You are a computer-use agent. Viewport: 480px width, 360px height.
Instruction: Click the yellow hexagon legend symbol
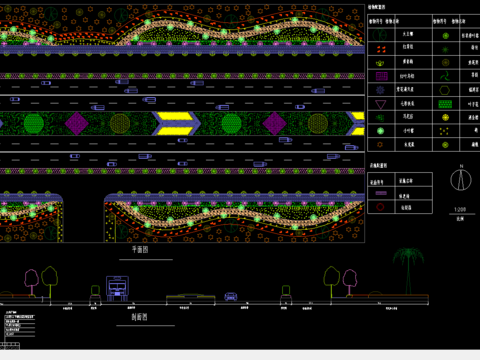(445, 90)
